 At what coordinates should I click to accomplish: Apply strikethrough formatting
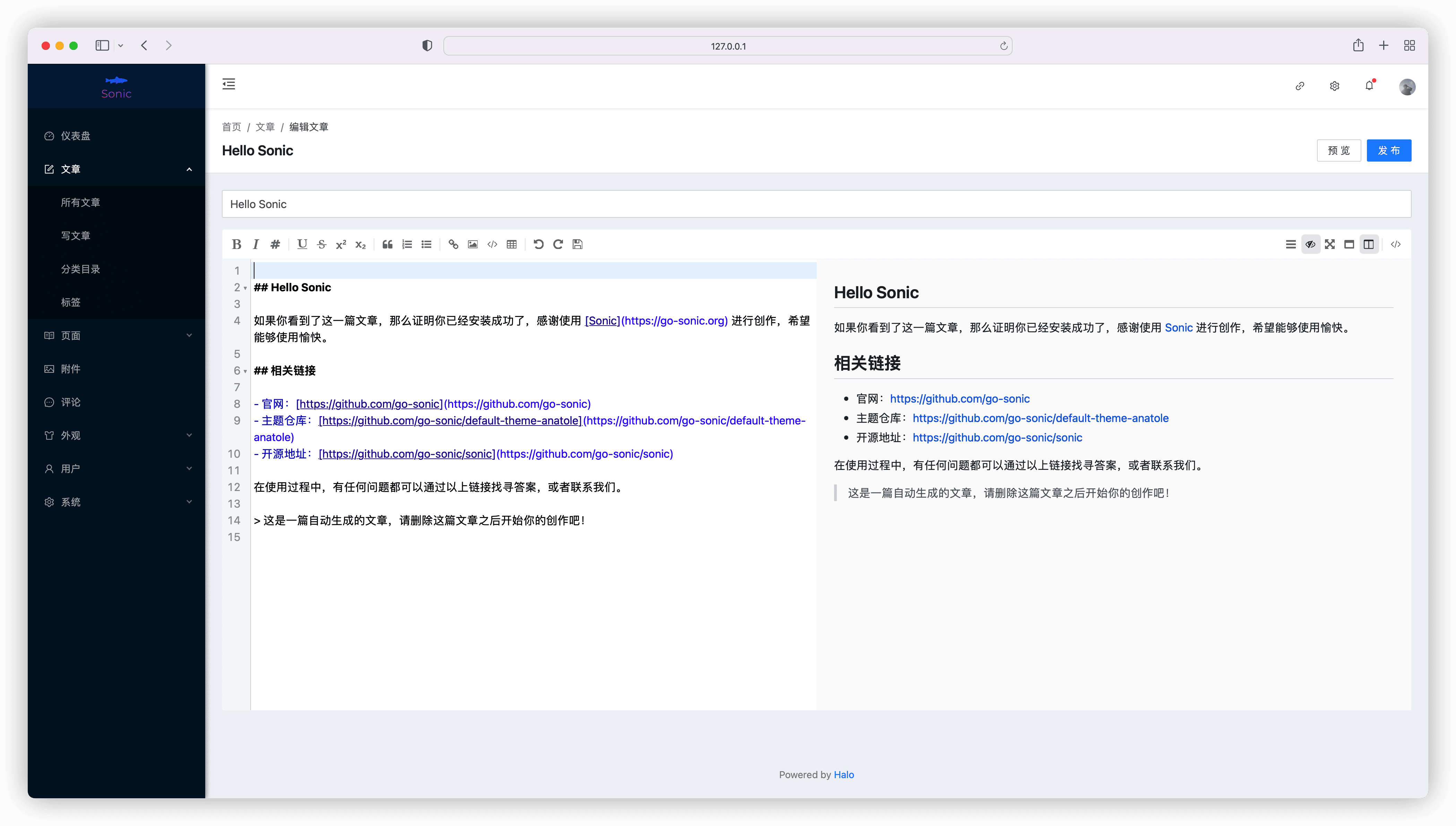321,244
